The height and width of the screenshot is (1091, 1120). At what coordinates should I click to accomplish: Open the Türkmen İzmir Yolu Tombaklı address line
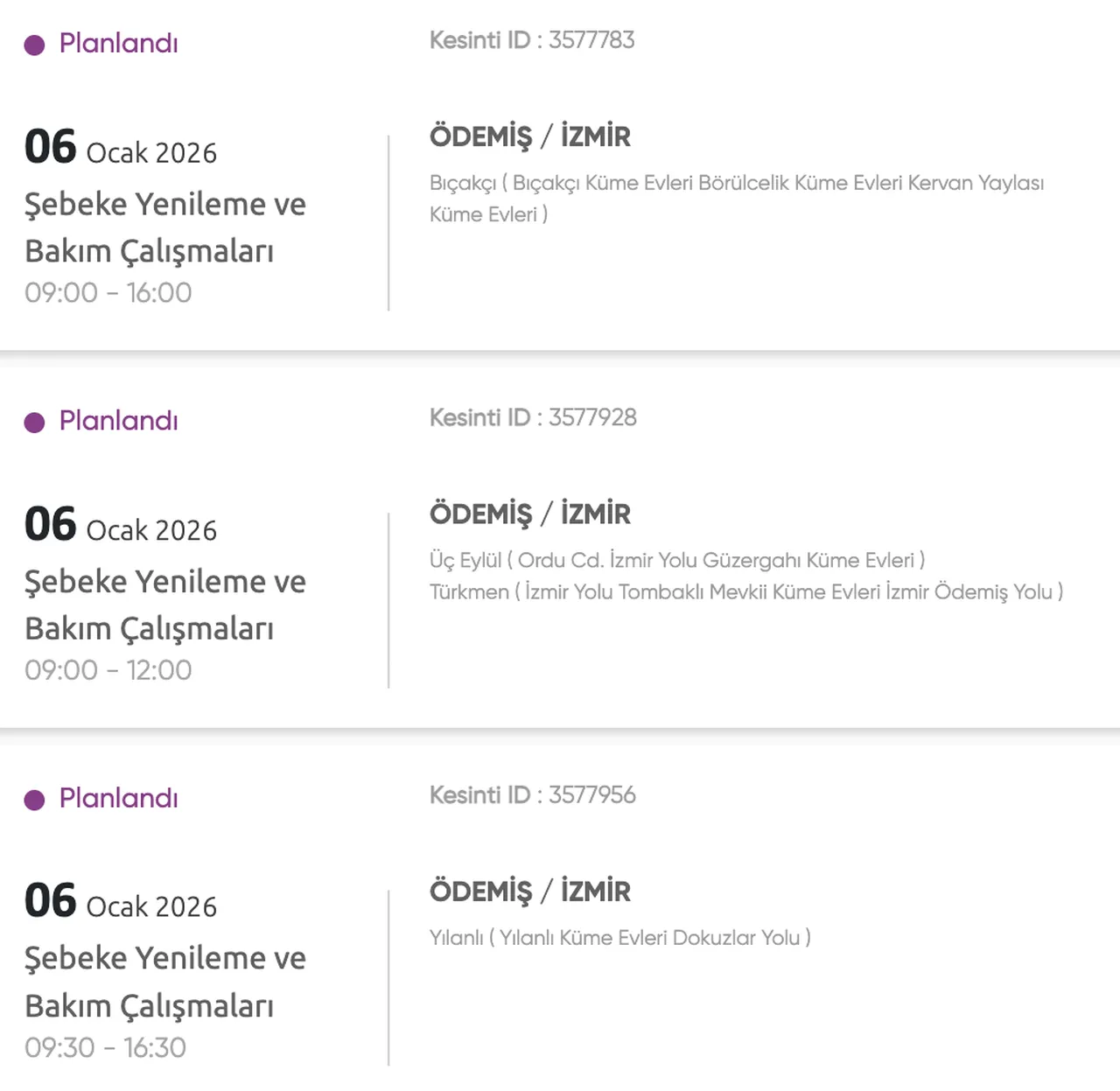[745, 591]
